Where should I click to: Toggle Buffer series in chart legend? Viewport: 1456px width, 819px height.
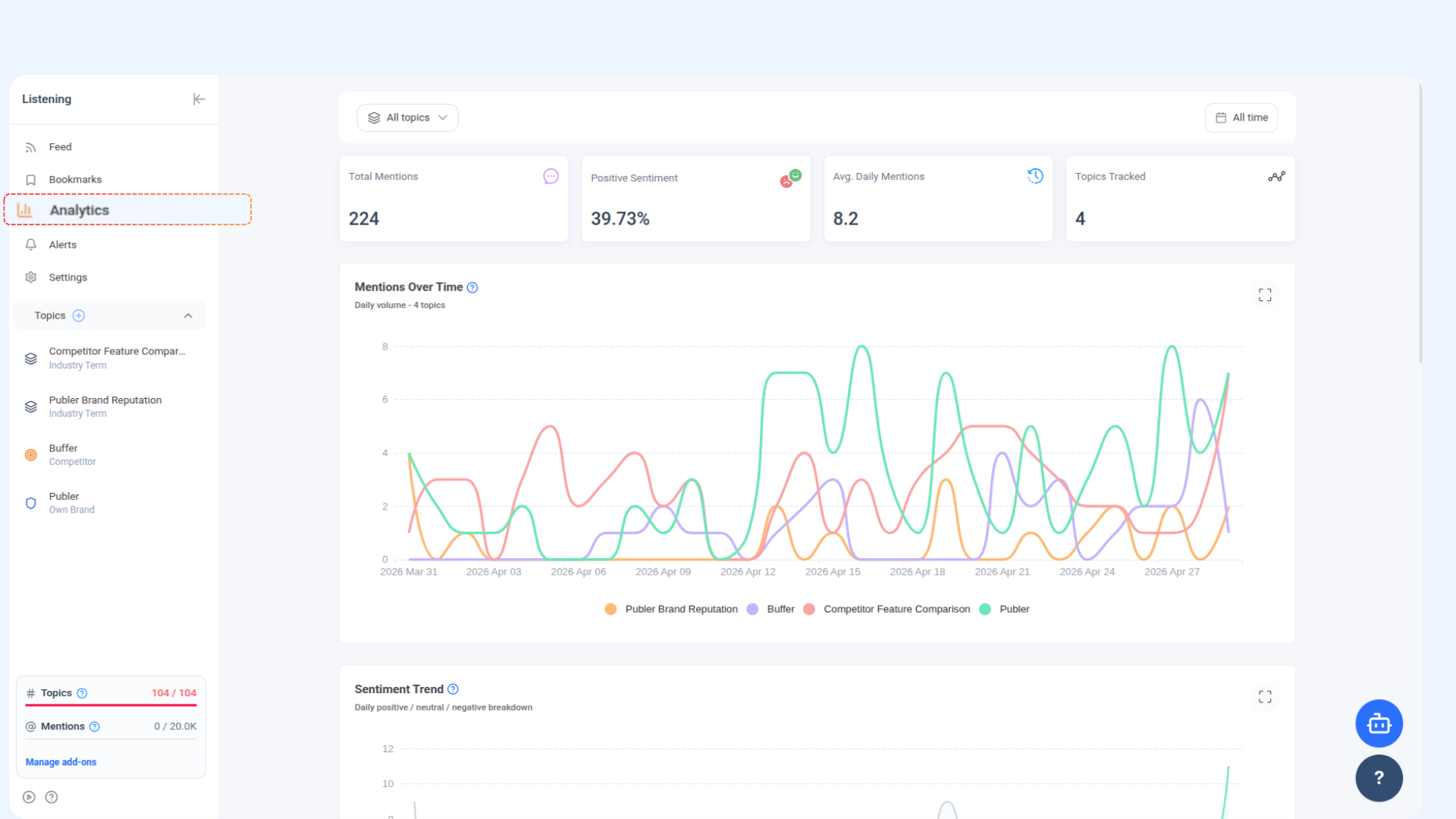coord(770,609)
